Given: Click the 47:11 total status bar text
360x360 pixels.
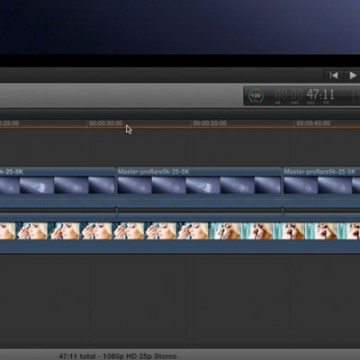Looking at the screenshot, I should point(118,356).
